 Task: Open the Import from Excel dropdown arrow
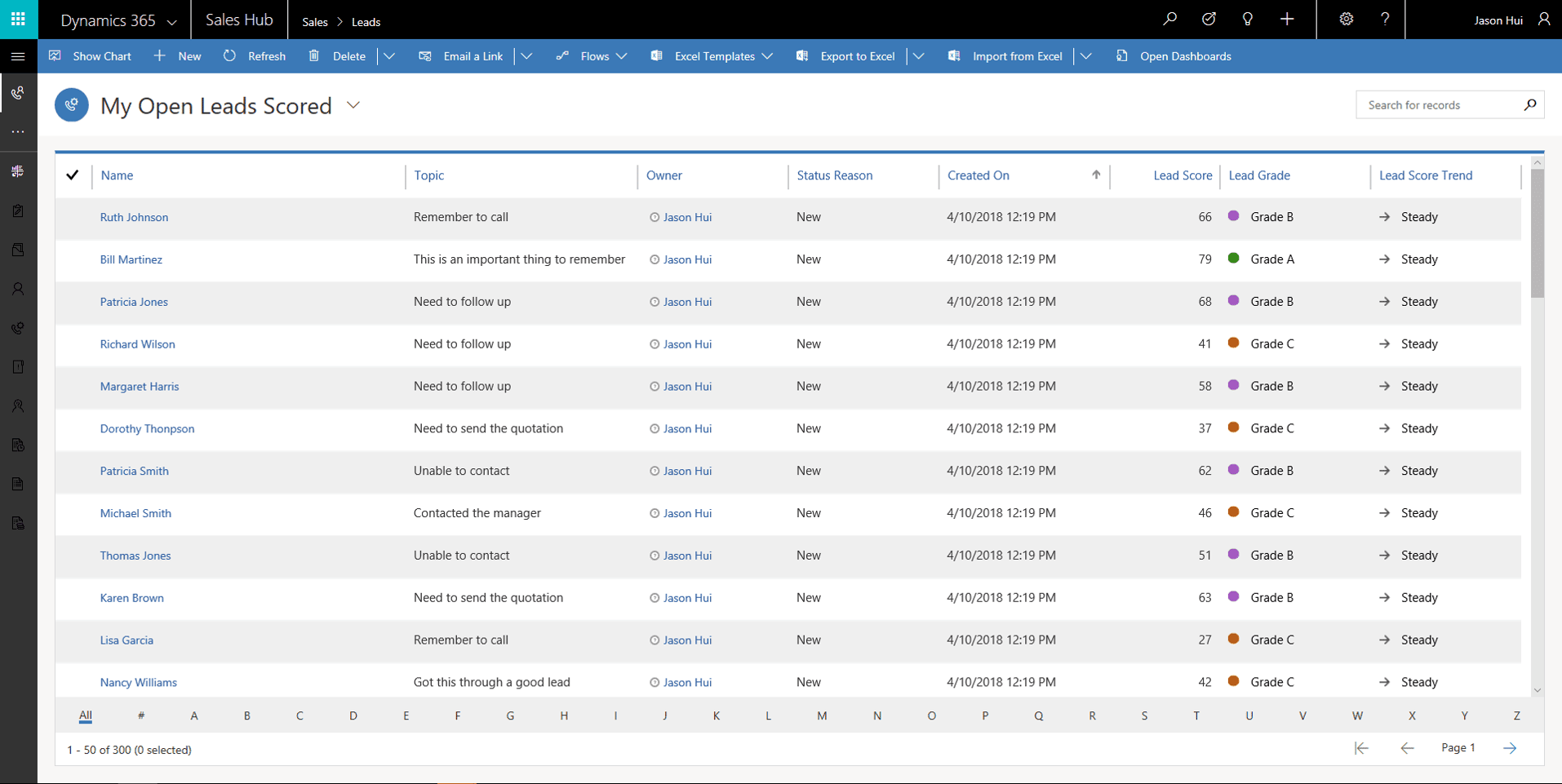1086,56
